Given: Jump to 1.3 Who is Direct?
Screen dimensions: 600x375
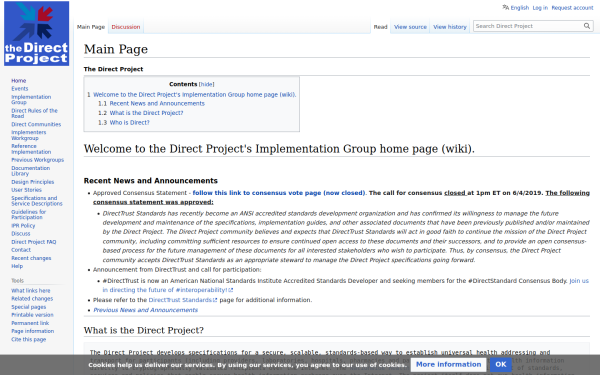Looking at the screenshot, I should pos(129,122).
